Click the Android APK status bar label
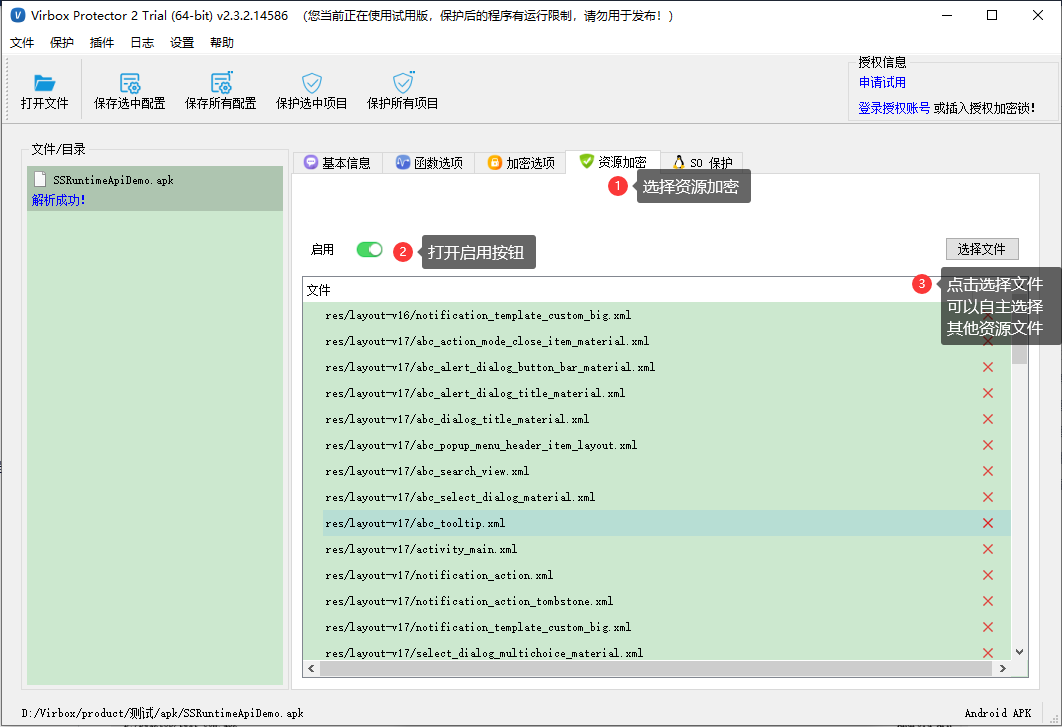The width and height of the screenshot is (1062, 727). click(998, 713)
